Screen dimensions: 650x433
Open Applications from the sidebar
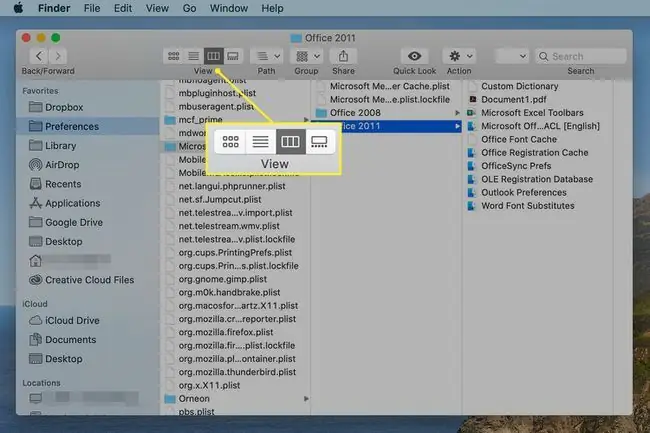88,203
